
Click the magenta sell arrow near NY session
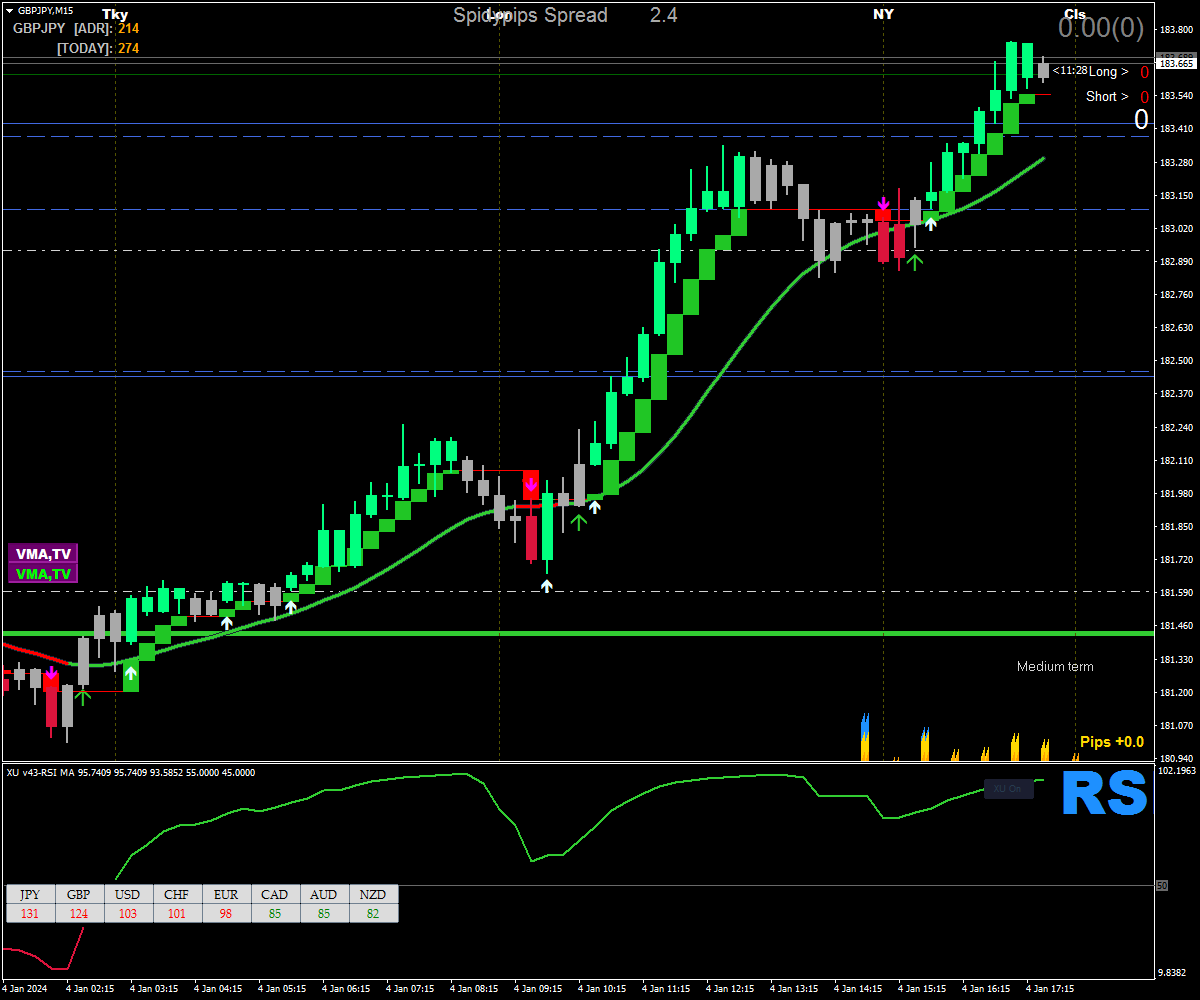tap(883, 204)
